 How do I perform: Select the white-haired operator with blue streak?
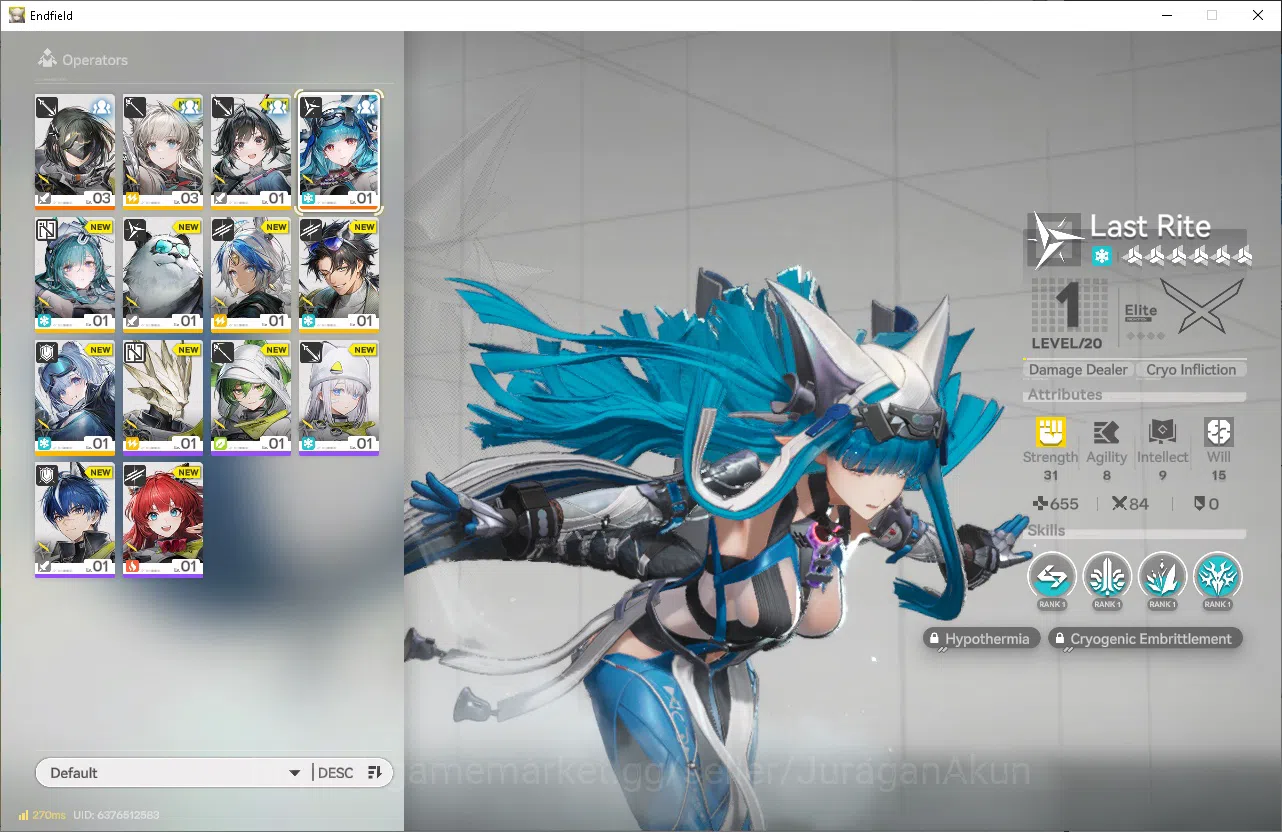[x=251, y=275]
